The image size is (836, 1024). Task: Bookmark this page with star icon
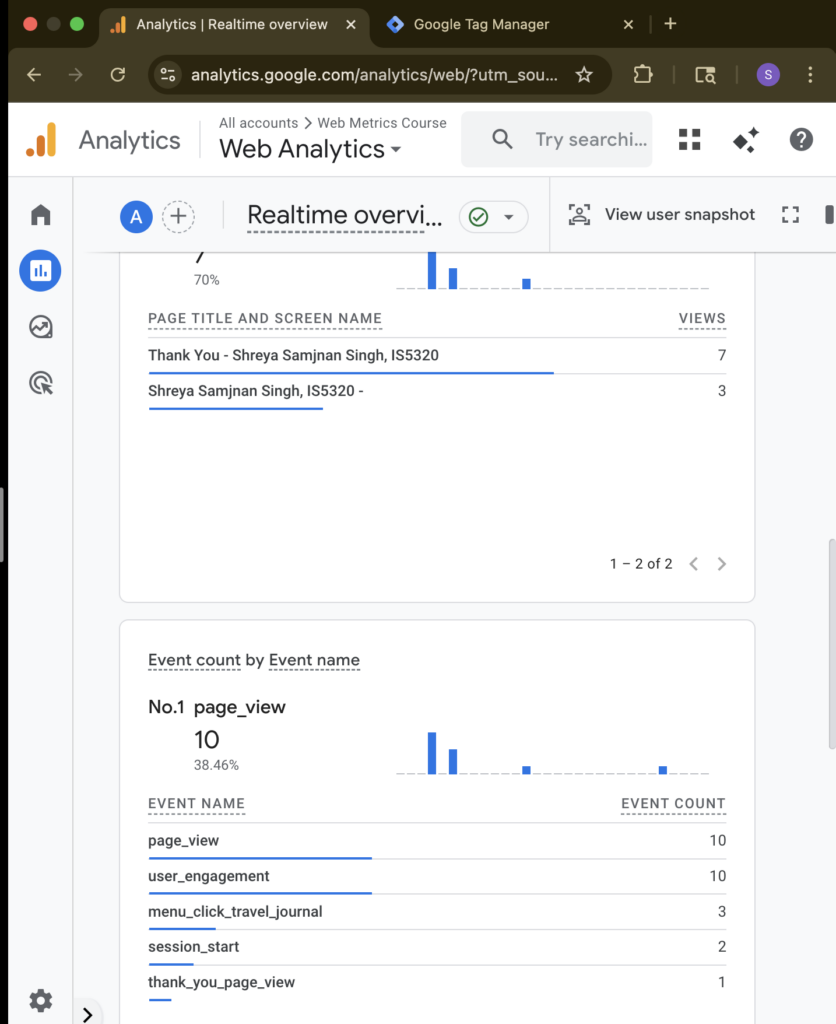tap(584, 75)
